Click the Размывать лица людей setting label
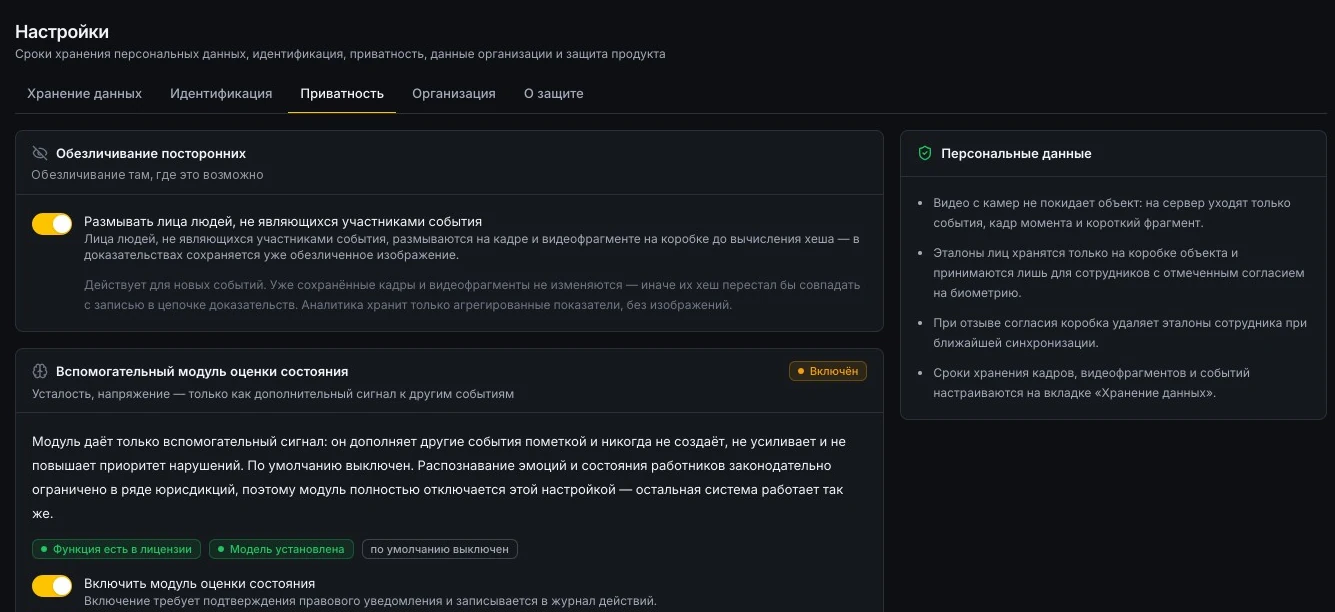This screenshot has width=1335, height=612. [x=283, y=221]
